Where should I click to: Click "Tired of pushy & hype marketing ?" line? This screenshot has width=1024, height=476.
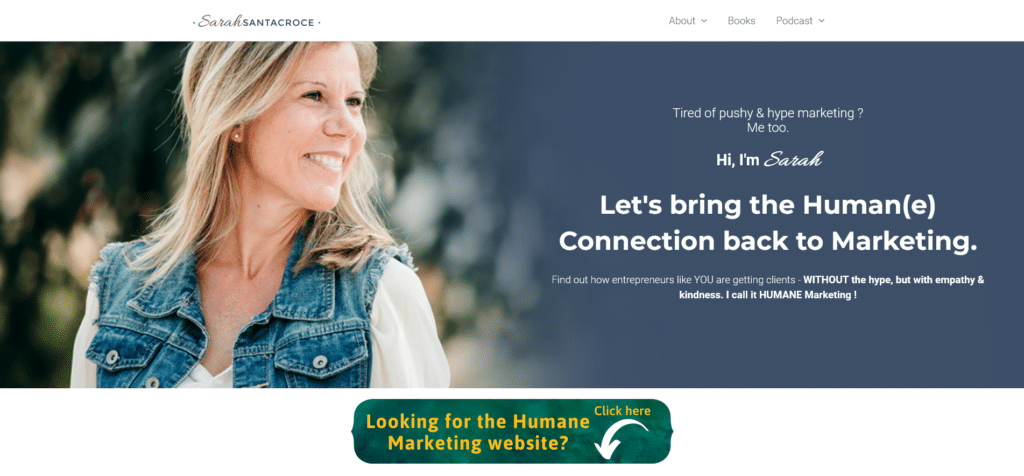pos(768,113)
